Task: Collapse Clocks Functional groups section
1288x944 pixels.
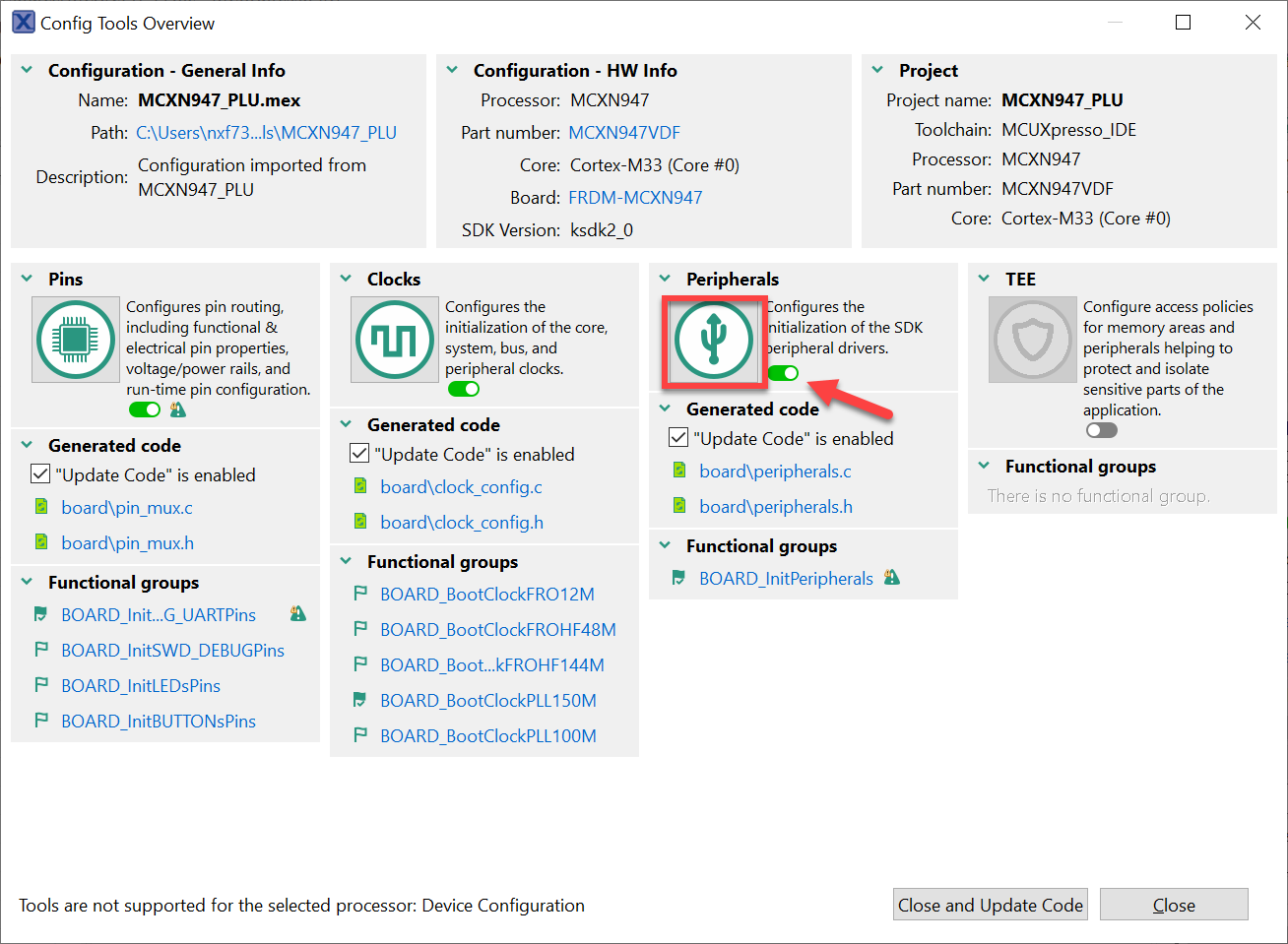Action: pyautogui.click(x=347, y=561)
